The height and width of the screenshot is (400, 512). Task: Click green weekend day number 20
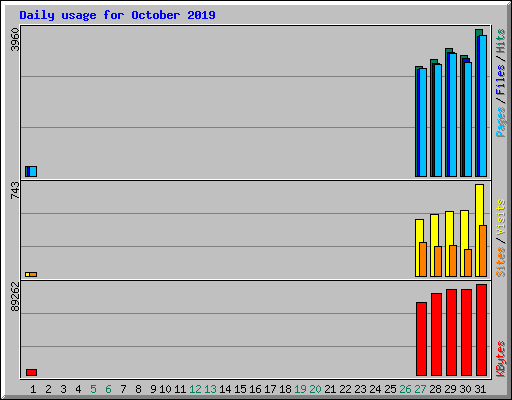315,389
